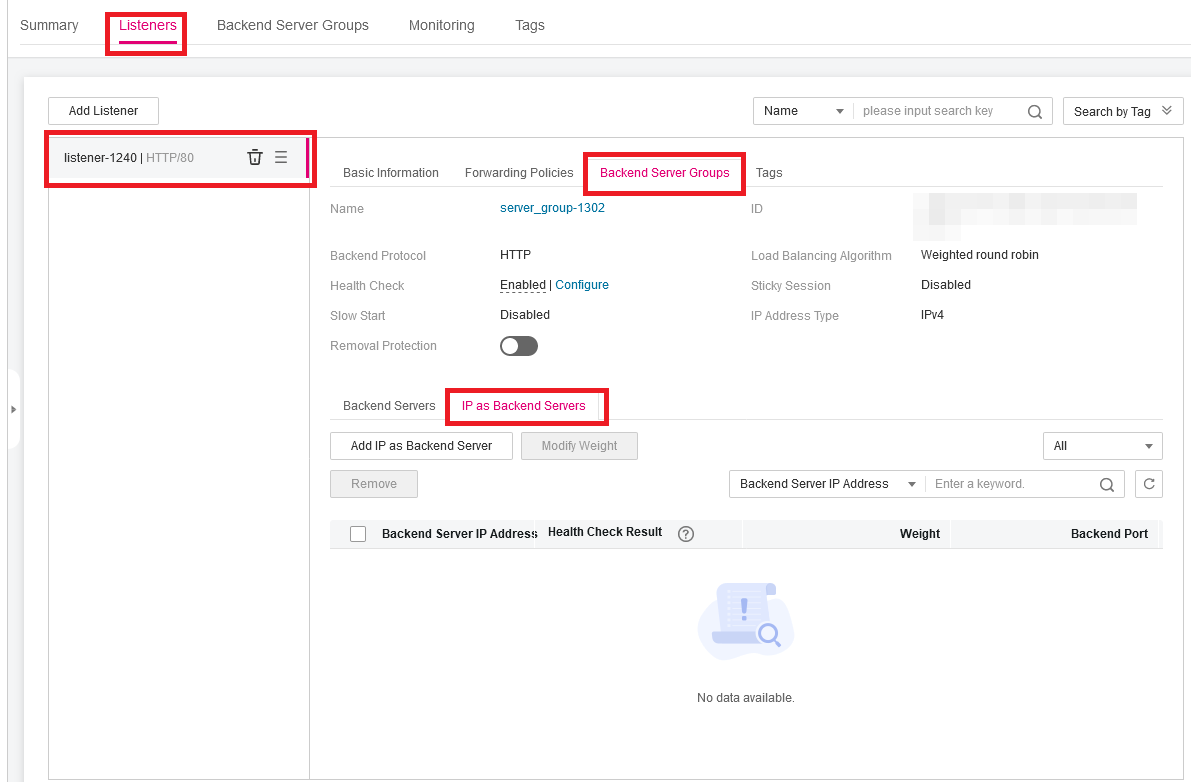Click the Add Listener button
Image resolution: width=1191 pixels, height=782 pixels.
102,111
